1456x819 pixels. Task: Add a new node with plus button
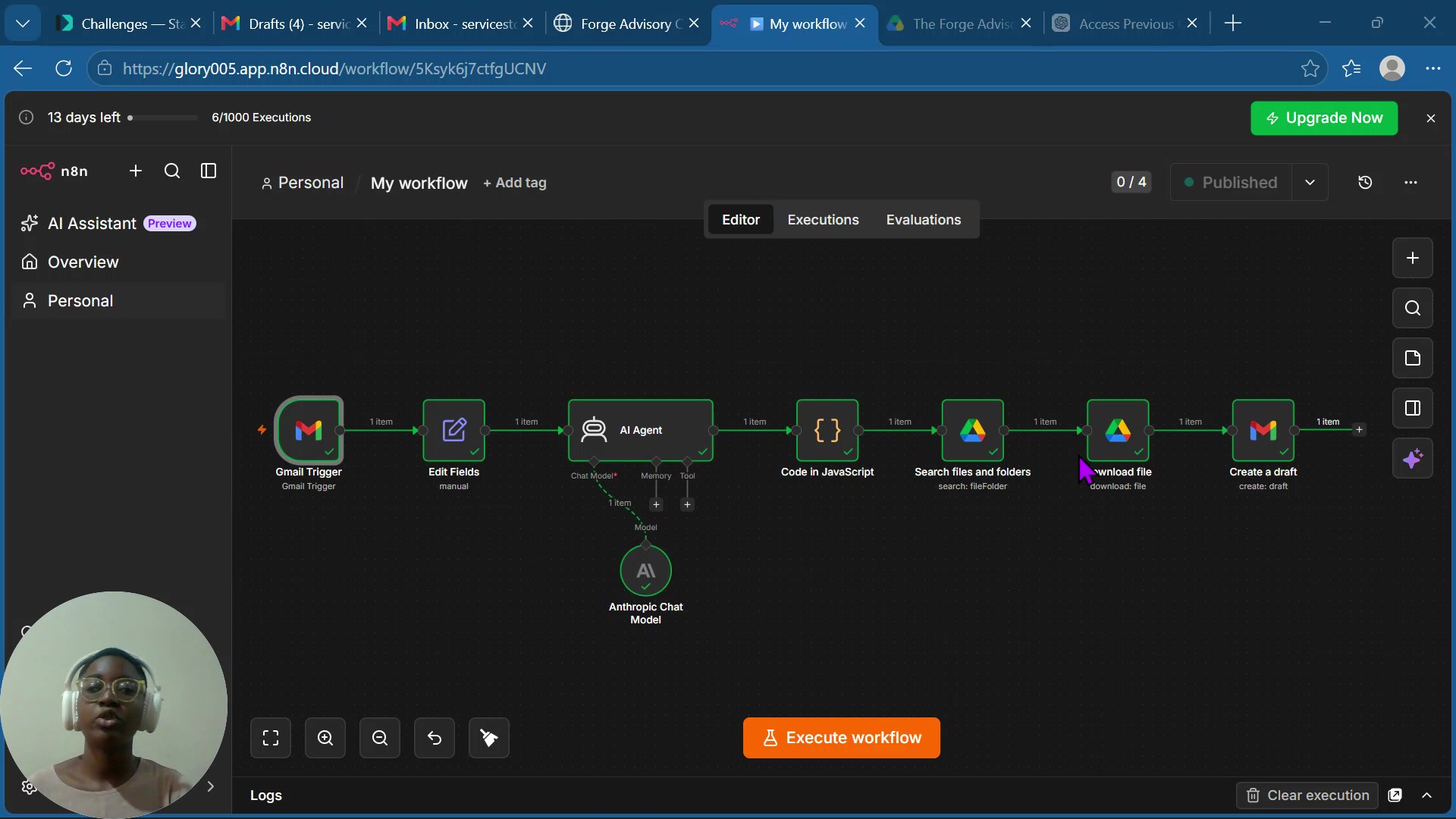pos(1412,258)
